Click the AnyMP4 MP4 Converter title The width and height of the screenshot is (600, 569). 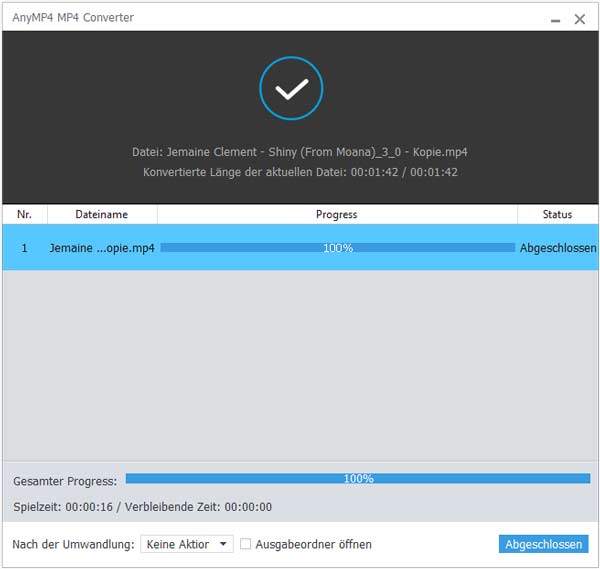(73, 18)
